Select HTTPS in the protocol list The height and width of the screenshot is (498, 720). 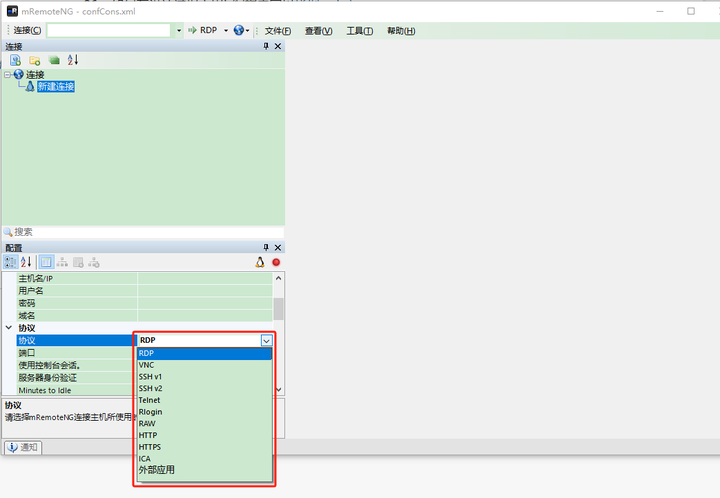[205, 447]
